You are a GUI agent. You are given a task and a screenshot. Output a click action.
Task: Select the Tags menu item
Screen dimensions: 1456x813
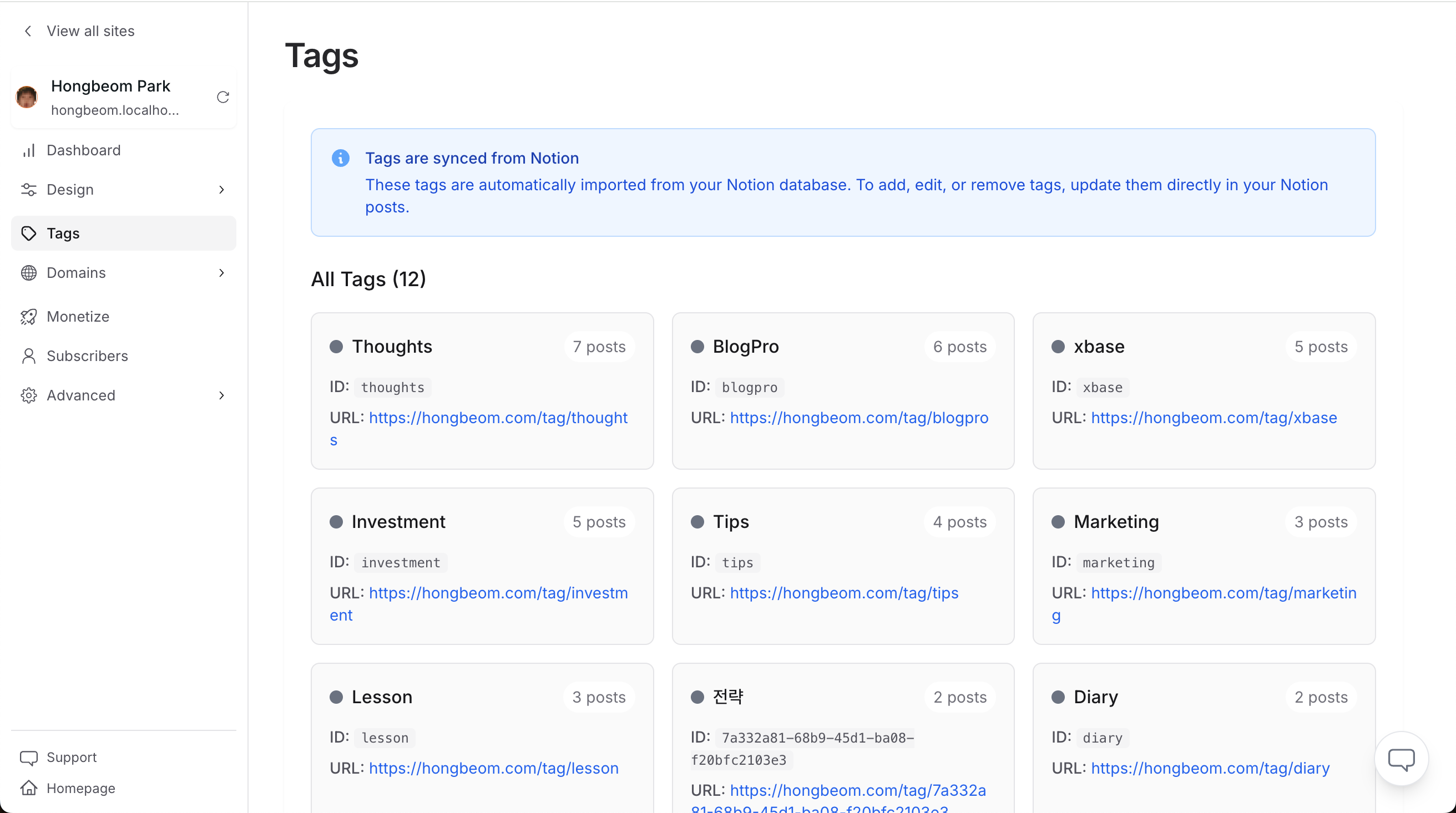124,233
